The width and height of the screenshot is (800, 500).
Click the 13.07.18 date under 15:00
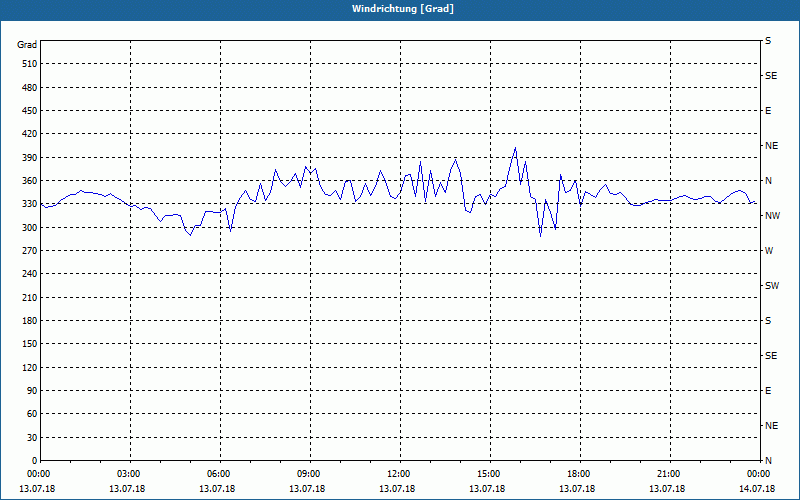[487, 489]
